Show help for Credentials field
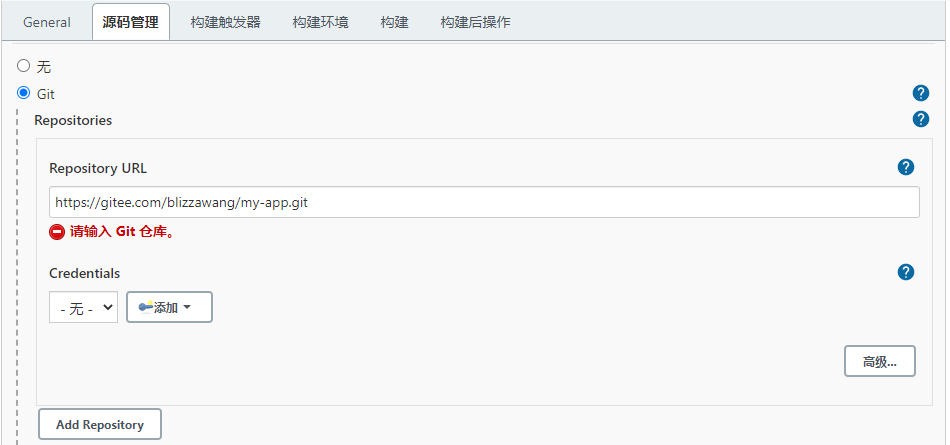This screenshot has height=445, width=950. click(x=906, y=272)
